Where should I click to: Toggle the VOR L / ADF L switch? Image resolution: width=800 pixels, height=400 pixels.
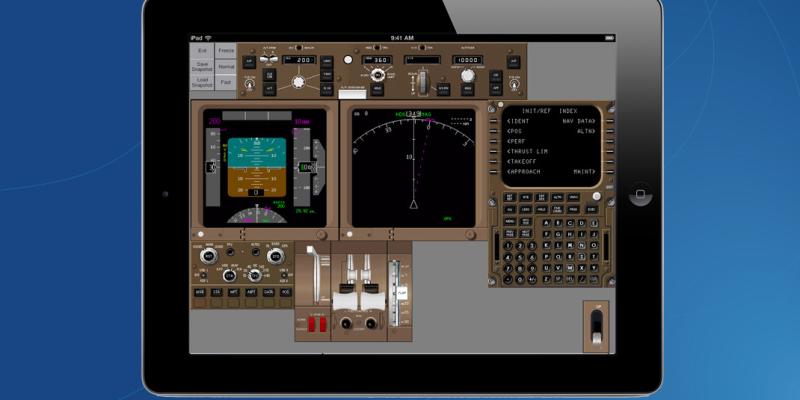[x=204, y=275]
